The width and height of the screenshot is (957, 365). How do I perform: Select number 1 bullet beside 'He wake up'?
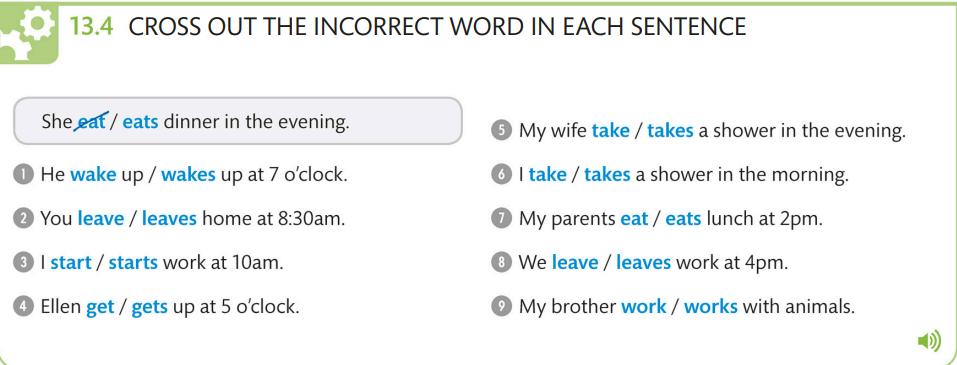(23, 175)
